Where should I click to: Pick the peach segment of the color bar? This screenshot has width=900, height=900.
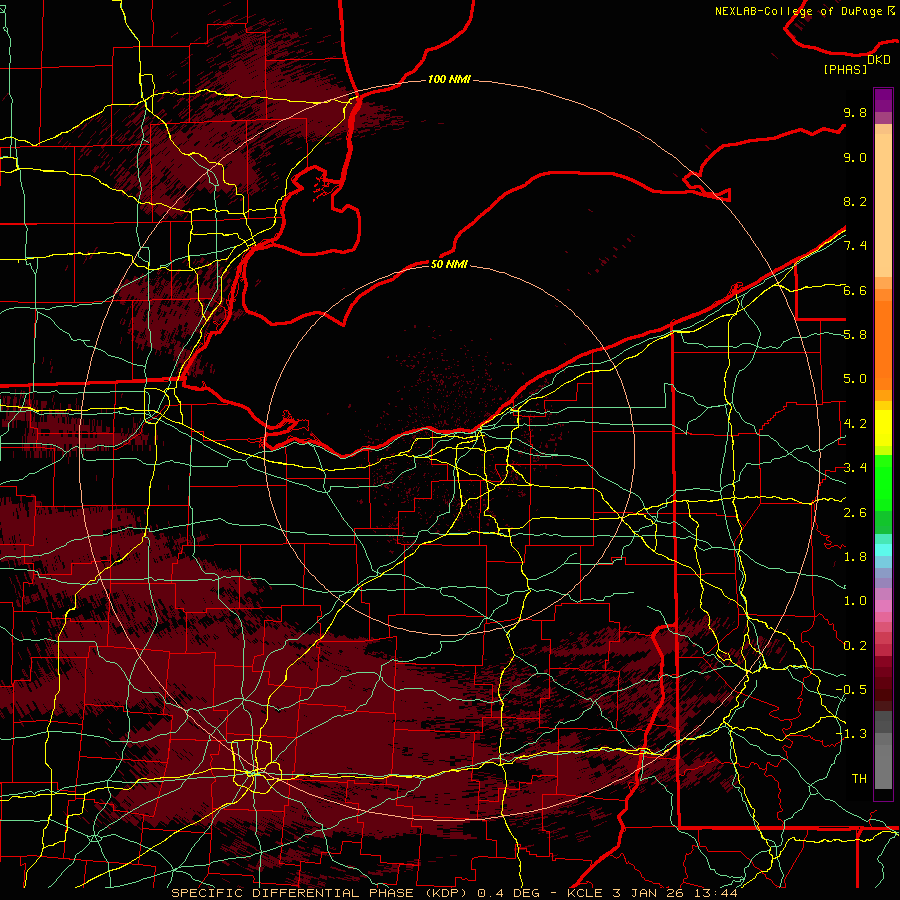click(883, 205)
